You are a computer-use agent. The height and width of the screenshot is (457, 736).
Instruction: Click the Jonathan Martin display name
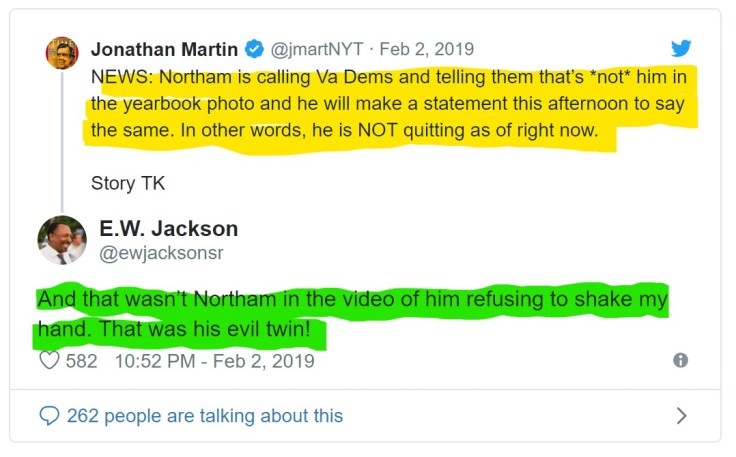coord(165,49)
